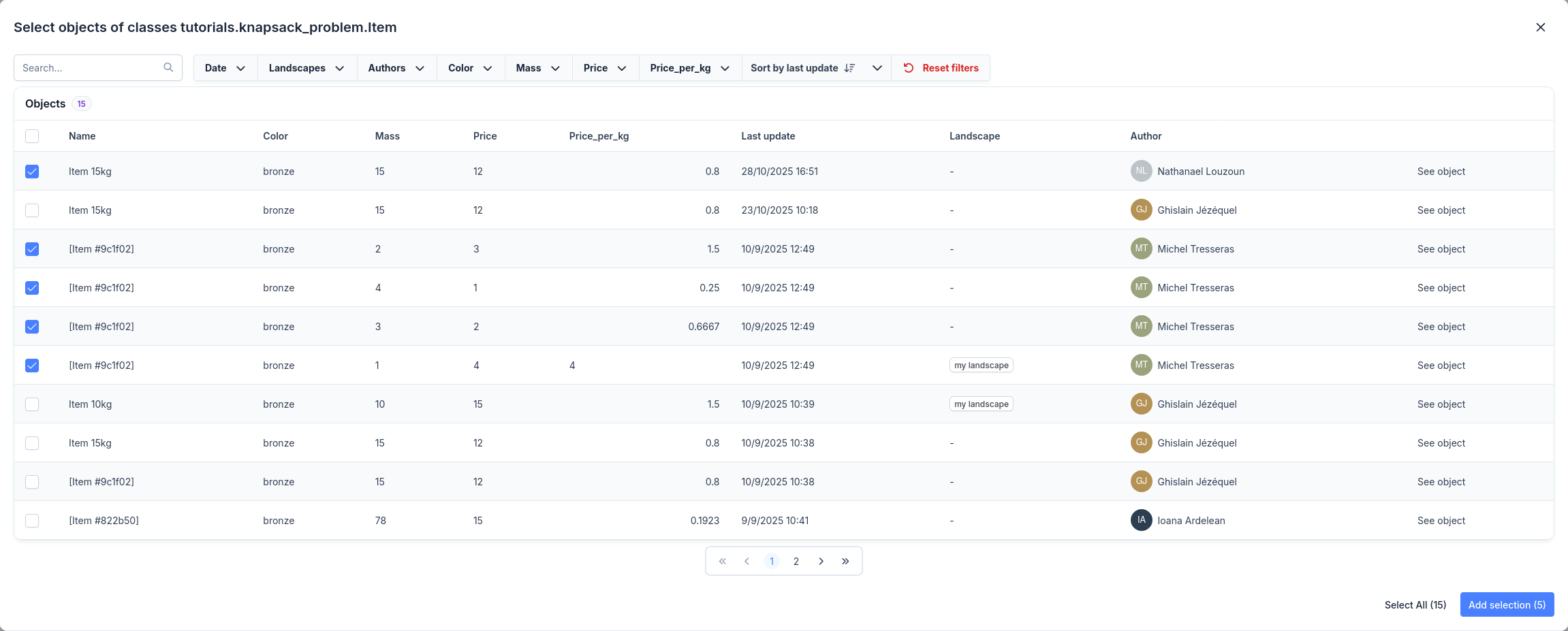1568x631 pixels.
Task: Check the [Item #822b50] row checkbox
Action: (x=32, y=521)
